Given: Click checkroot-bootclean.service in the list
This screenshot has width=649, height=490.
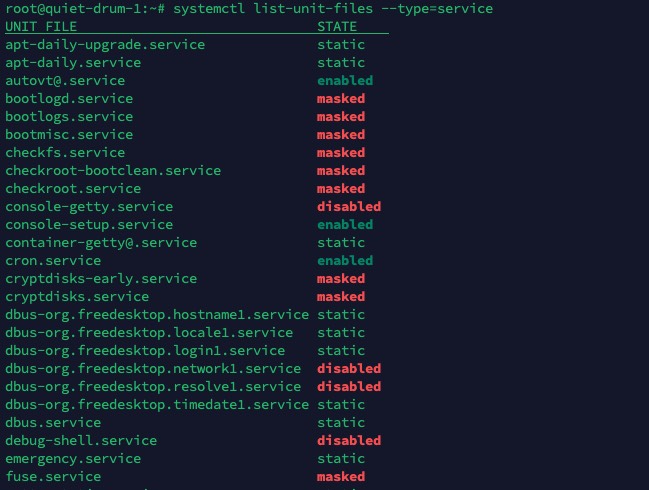Looking at the screenshot, I should pos(113,170).
